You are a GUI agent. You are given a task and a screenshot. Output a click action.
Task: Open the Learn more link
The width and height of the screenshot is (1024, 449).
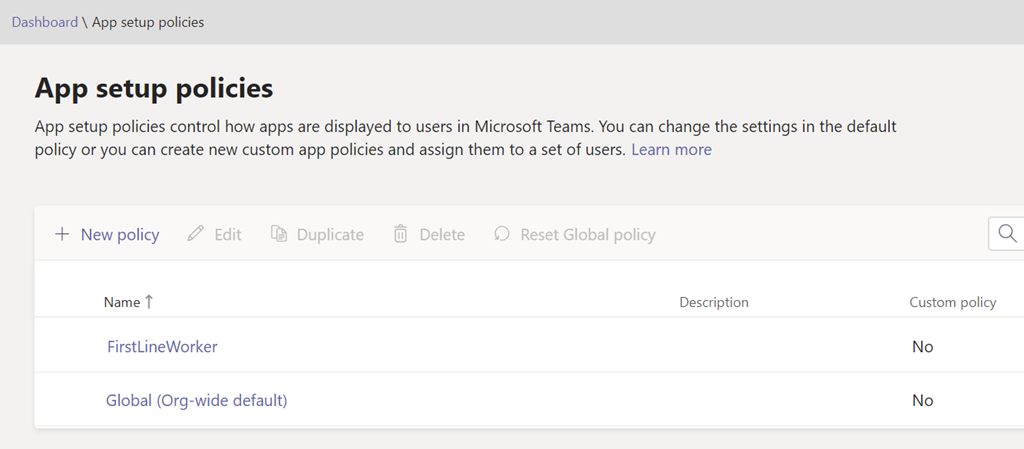tap(671, 150)
